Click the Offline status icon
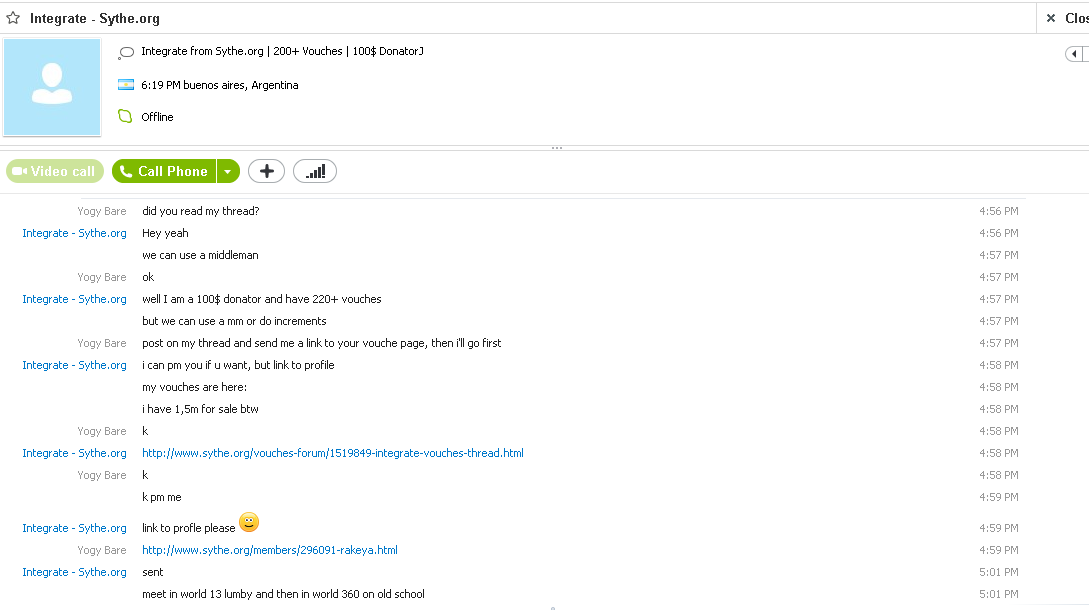This screenshot has width=1089, height=610. tap(125, 116)
